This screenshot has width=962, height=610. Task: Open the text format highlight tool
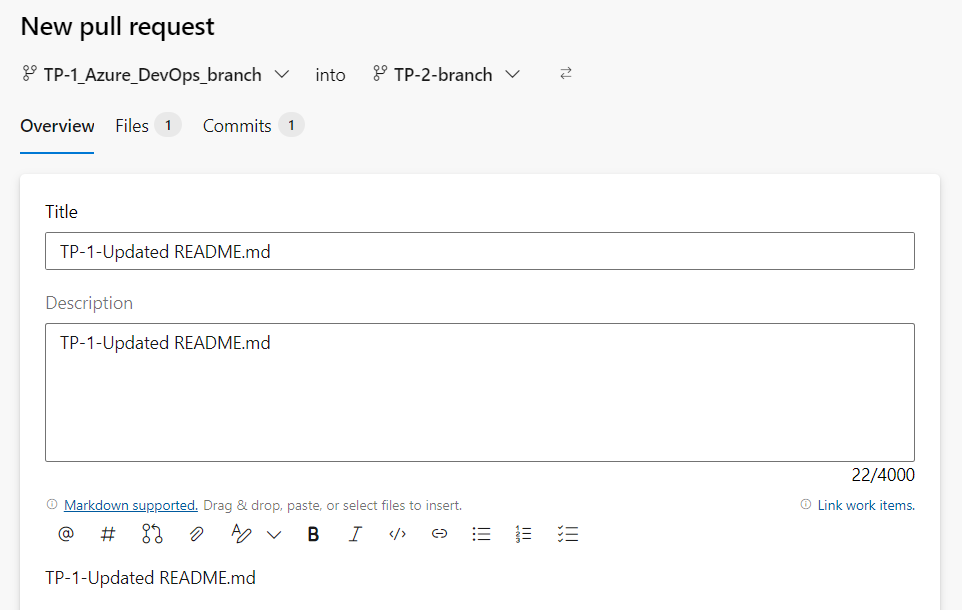pos(240,534)
